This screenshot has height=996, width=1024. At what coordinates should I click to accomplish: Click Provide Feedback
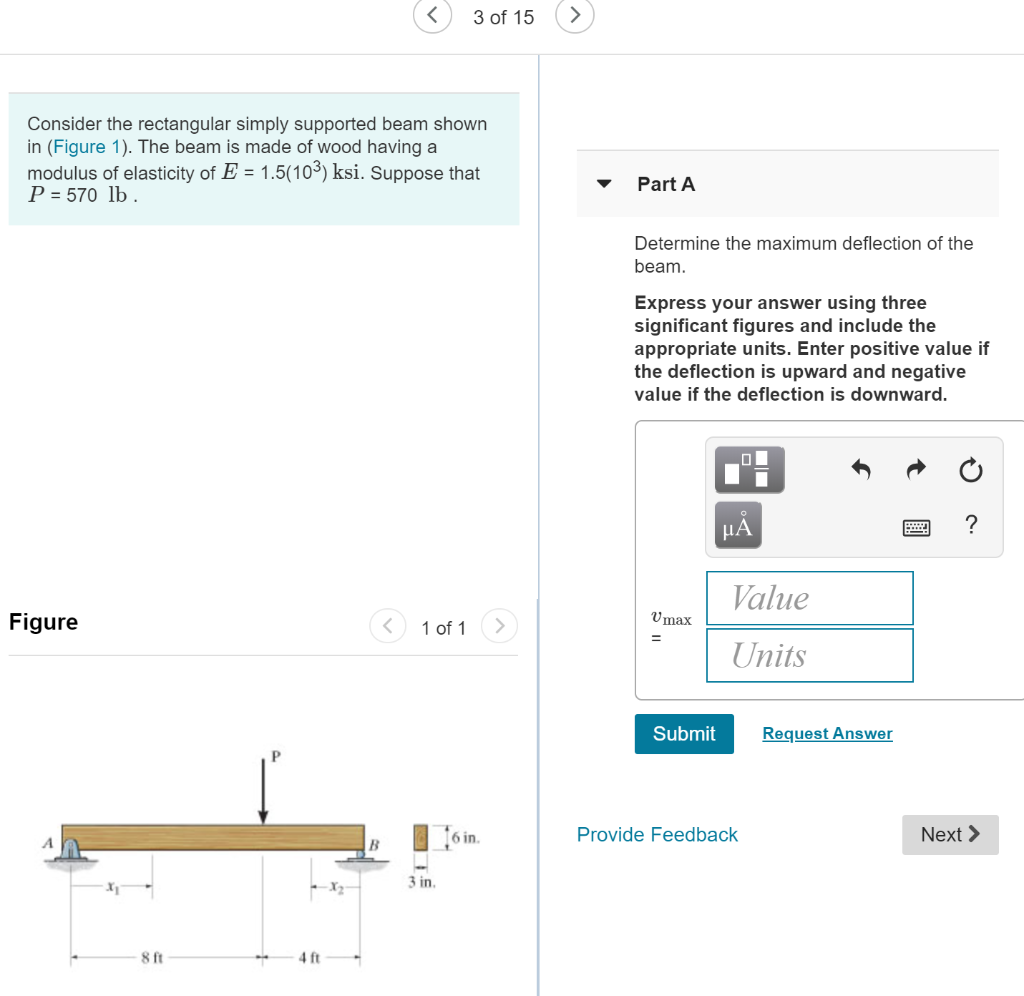[x=657, y=834]
